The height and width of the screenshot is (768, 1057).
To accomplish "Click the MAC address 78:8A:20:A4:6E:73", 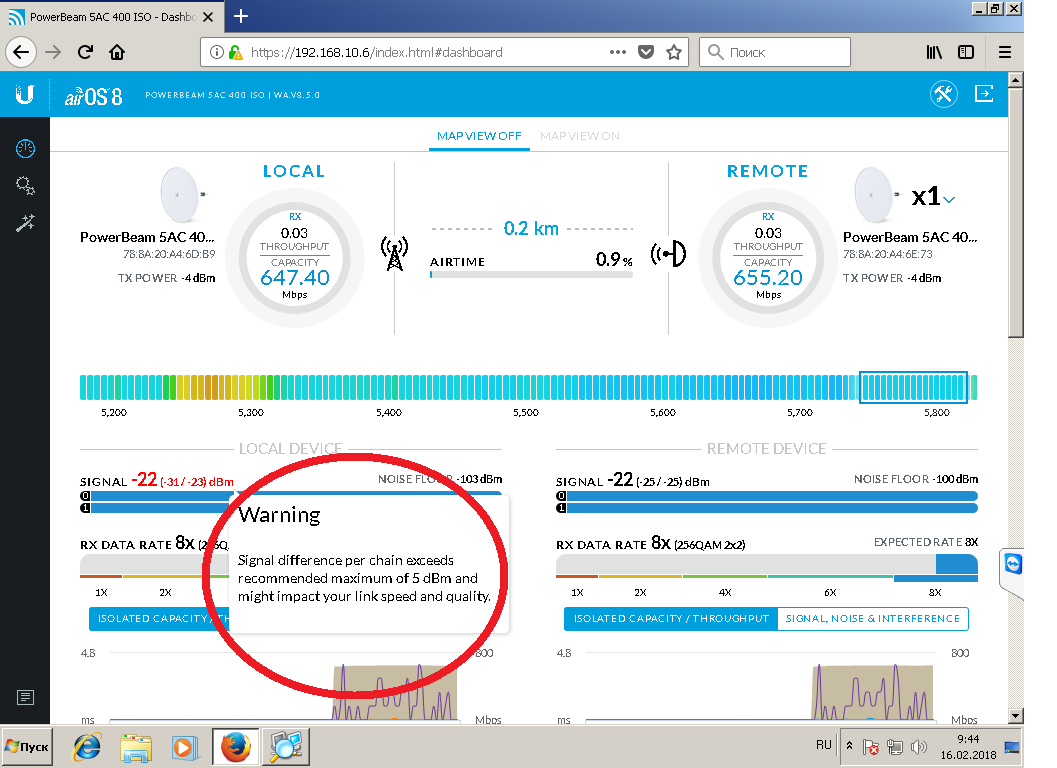I will [x=888, y=254].
